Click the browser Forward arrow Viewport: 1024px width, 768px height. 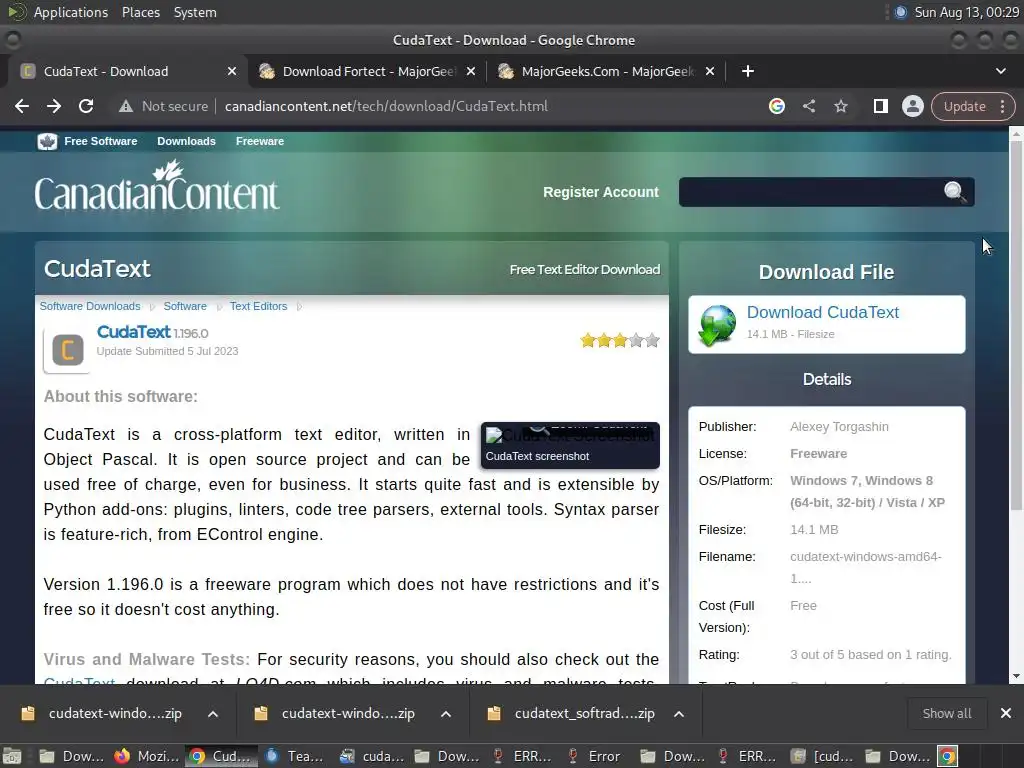click(x=54, y=106)
